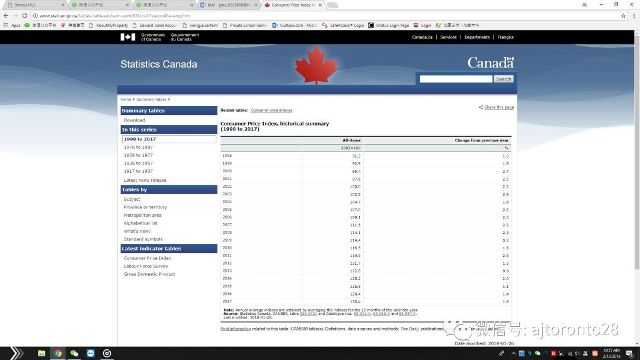Switch language with the Français link
The image size is (640, 360).
point(505,37)
